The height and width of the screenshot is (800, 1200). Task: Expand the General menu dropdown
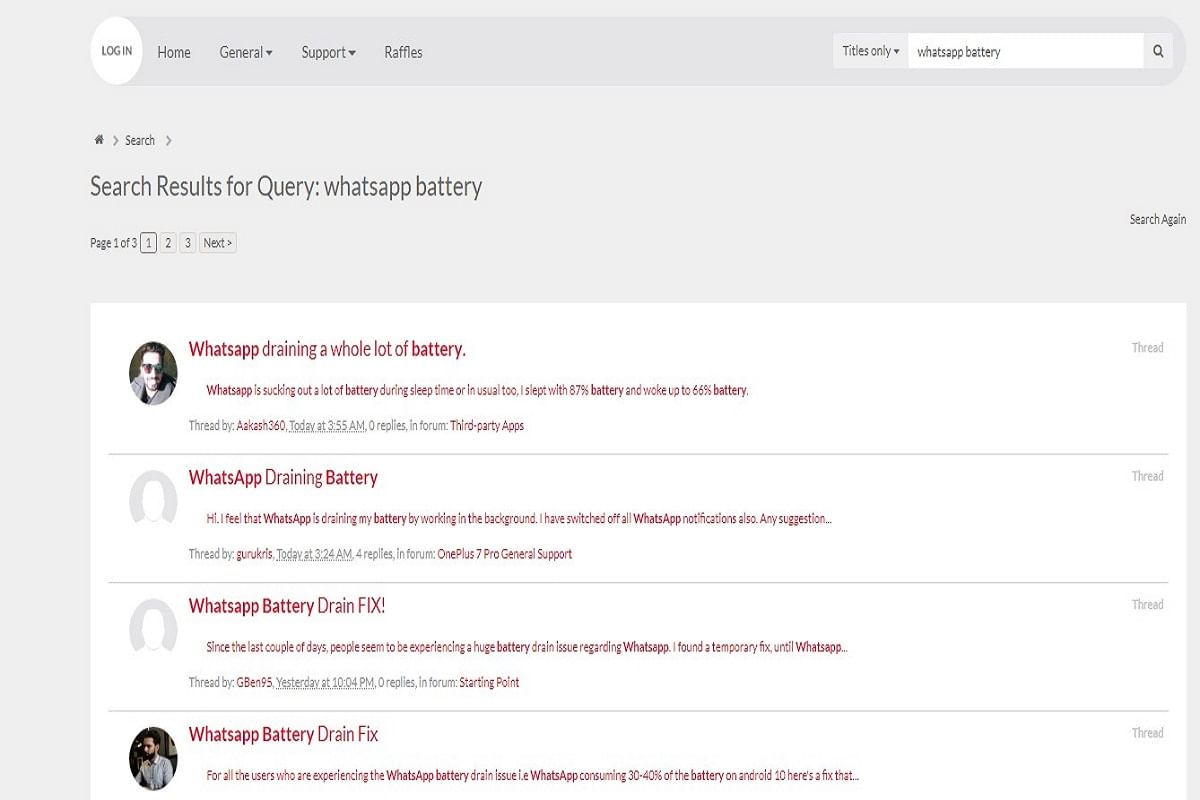coord(245,52)
